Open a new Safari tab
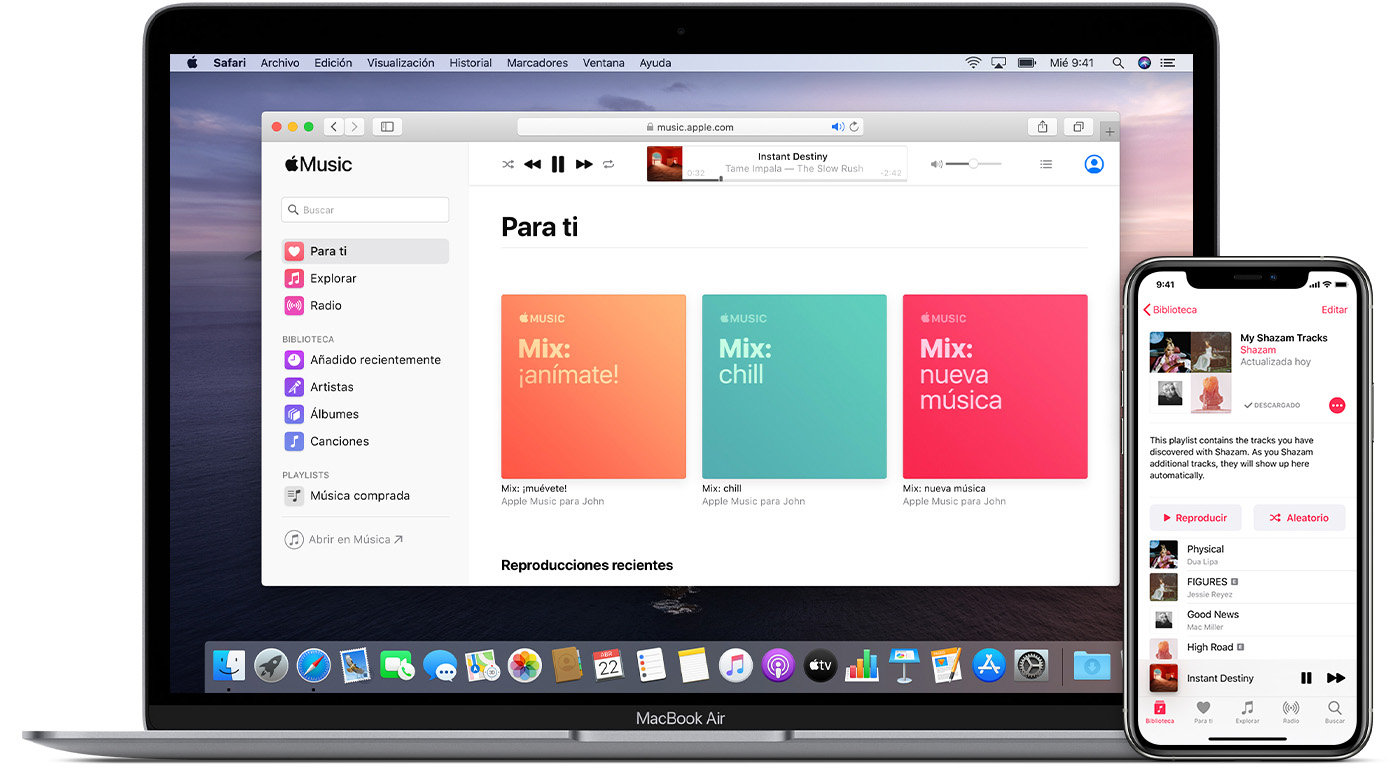Screen dimensions: 1400x768 click(1110, 131)
